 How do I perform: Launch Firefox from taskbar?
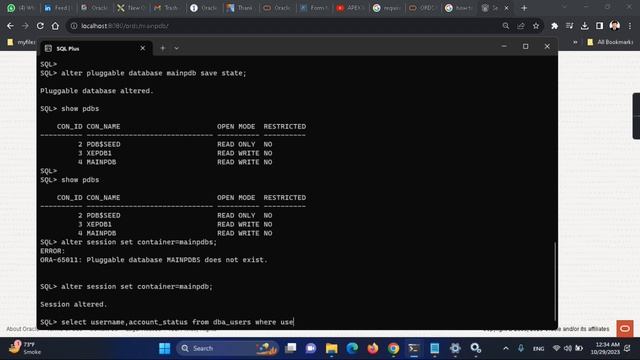coord(373,348)
